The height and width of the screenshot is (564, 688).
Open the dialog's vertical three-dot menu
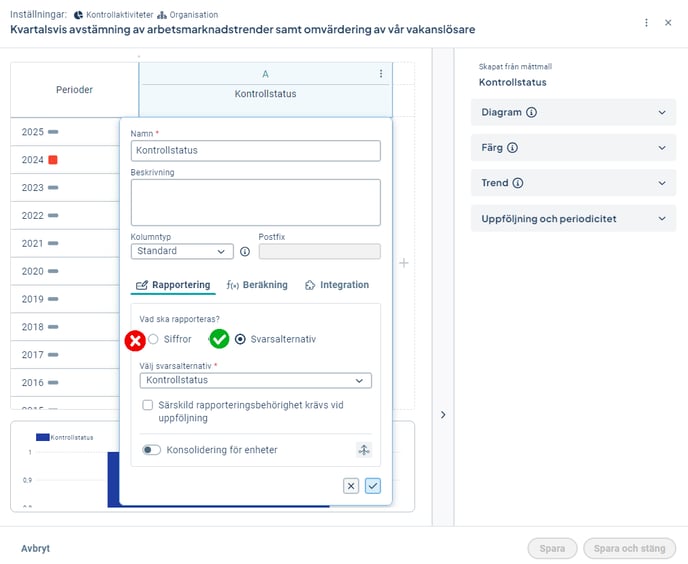tap(646, 22)
